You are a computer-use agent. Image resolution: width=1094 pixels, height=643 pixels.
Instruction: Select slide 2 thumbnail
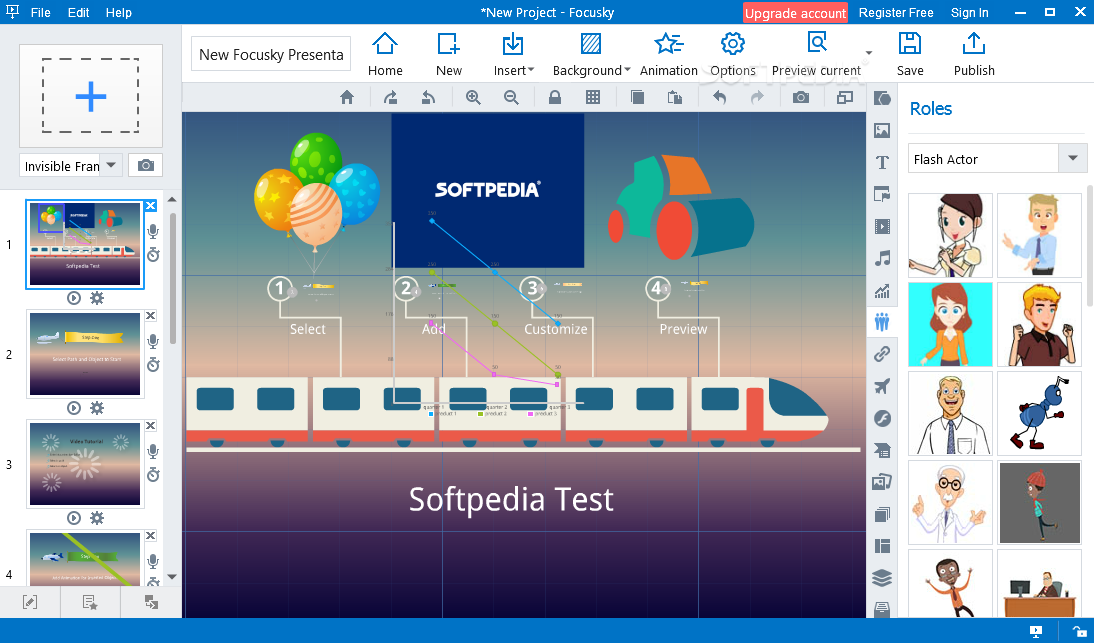coord(85,354)
